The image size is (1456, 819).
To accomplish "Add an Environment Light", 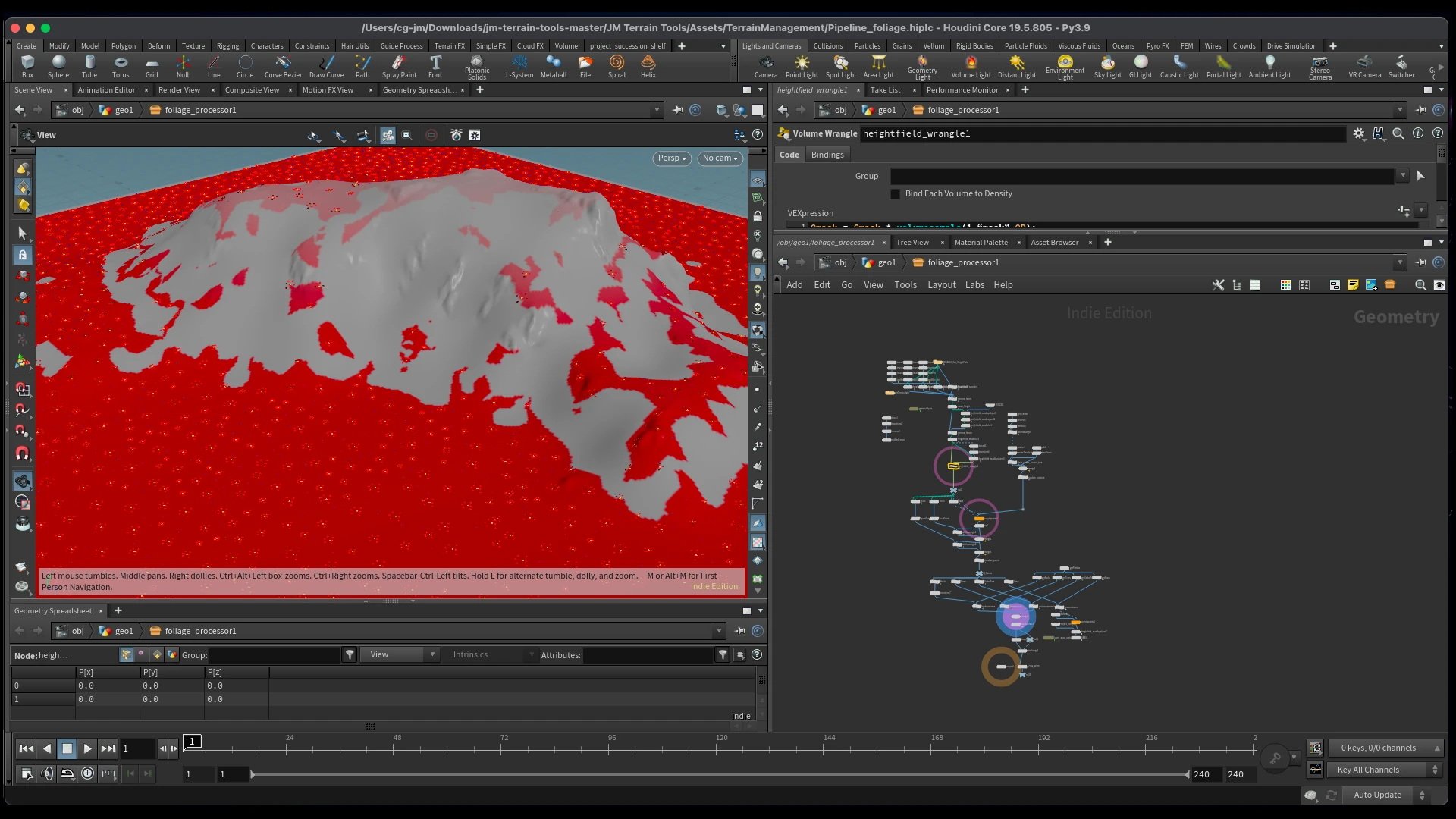I will [x=1065, y=67].
